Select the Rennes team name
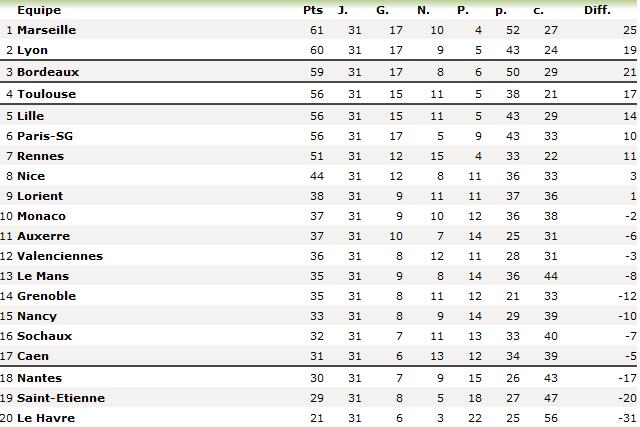Viewport: 640px width, 427px height. click(x=40, y=156)
